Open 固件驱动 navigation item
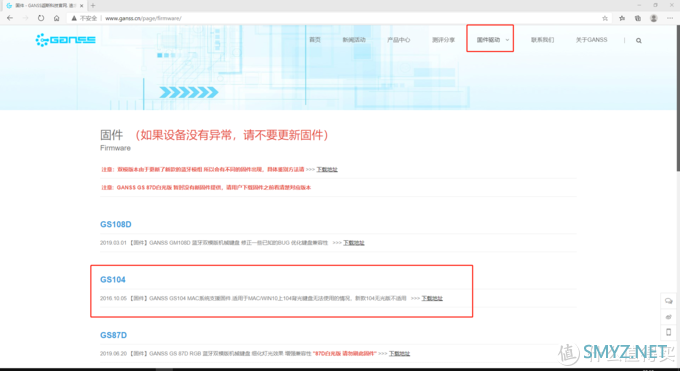680x371 pixels. pyautogui.click(x=488, y=40)
